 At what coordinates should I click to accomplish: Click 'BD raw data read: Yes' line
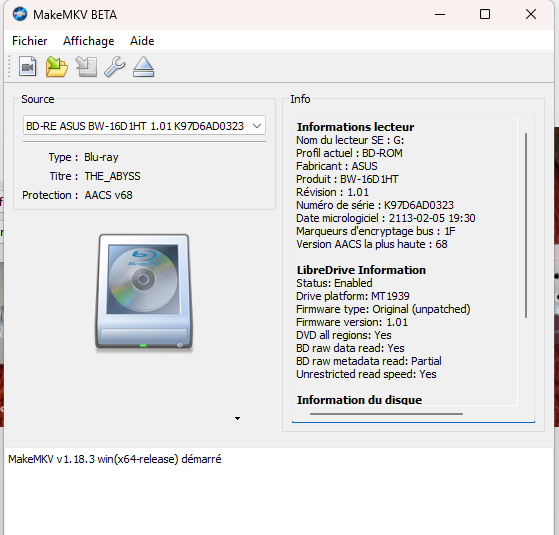point(350,348)
